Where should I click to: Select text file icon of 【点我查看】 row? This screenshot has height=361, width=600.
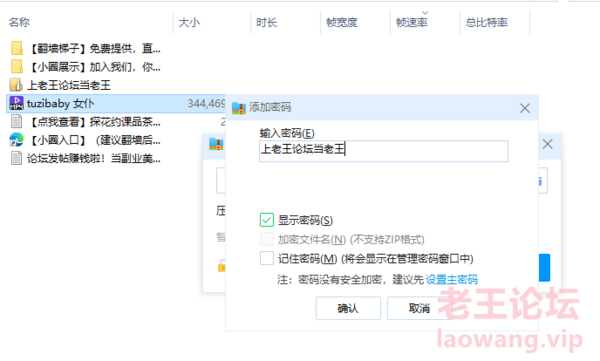[16, 121]
